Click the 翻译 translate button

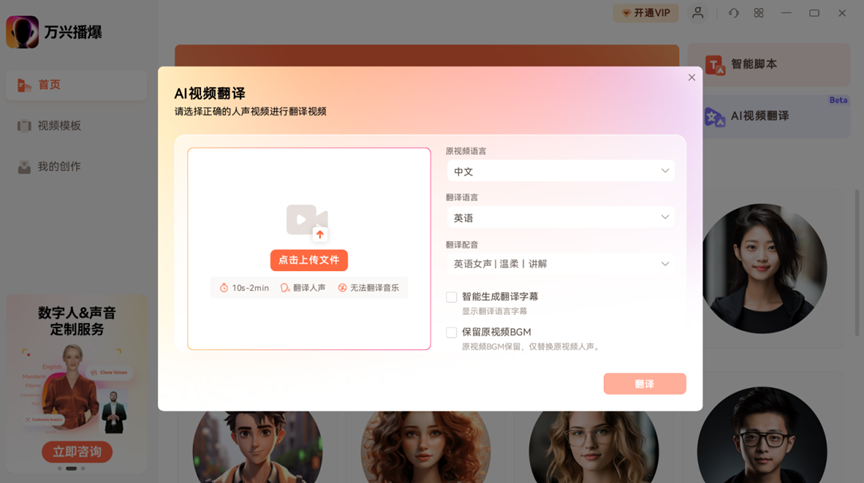[x=645, y=384]
